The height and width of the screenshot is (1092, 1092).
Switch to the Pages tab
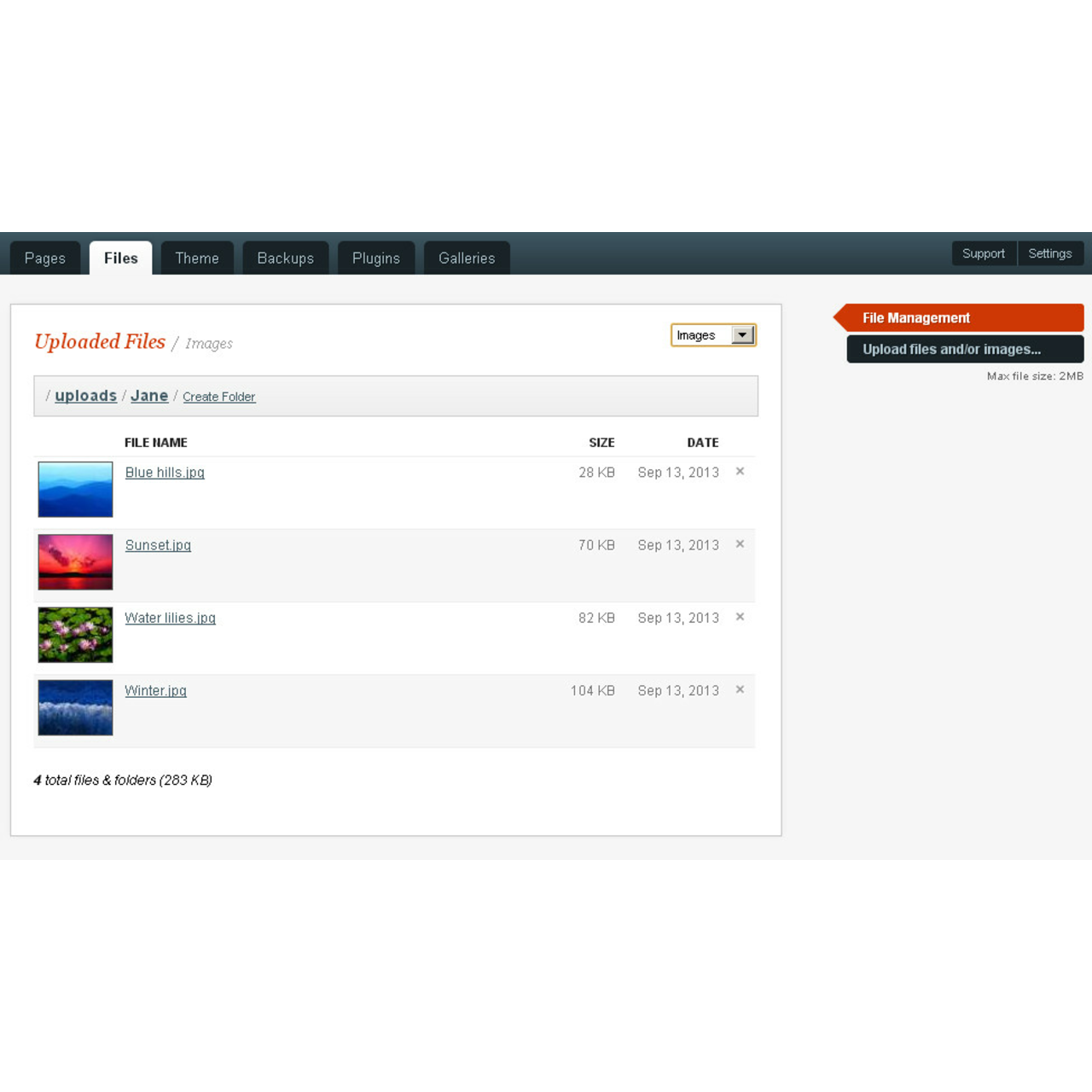(45, 258)
